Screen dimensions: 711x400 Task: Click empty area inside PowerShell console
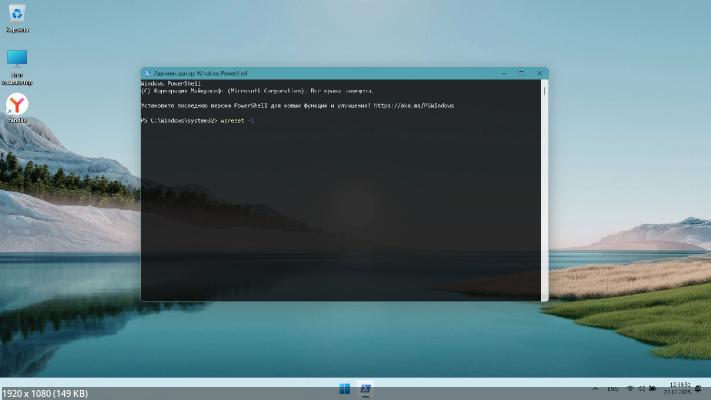click(340, 220)
